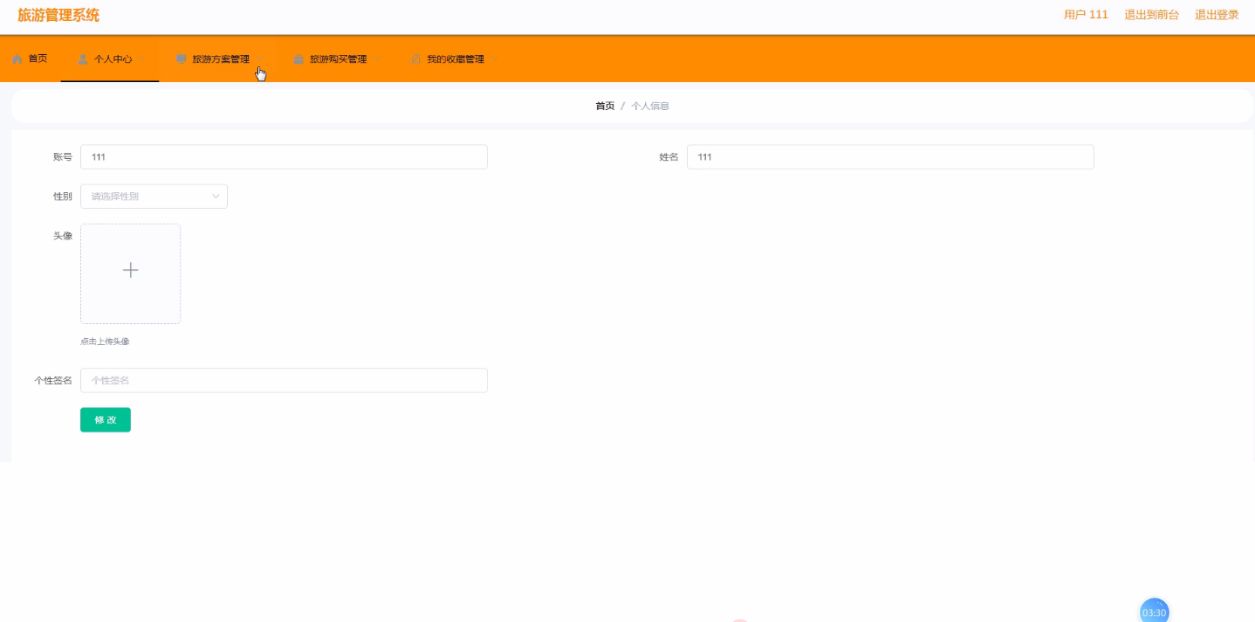The image size is (1255, 622).
Task: Click the 个性签名 label
Action: pos(53,380)
